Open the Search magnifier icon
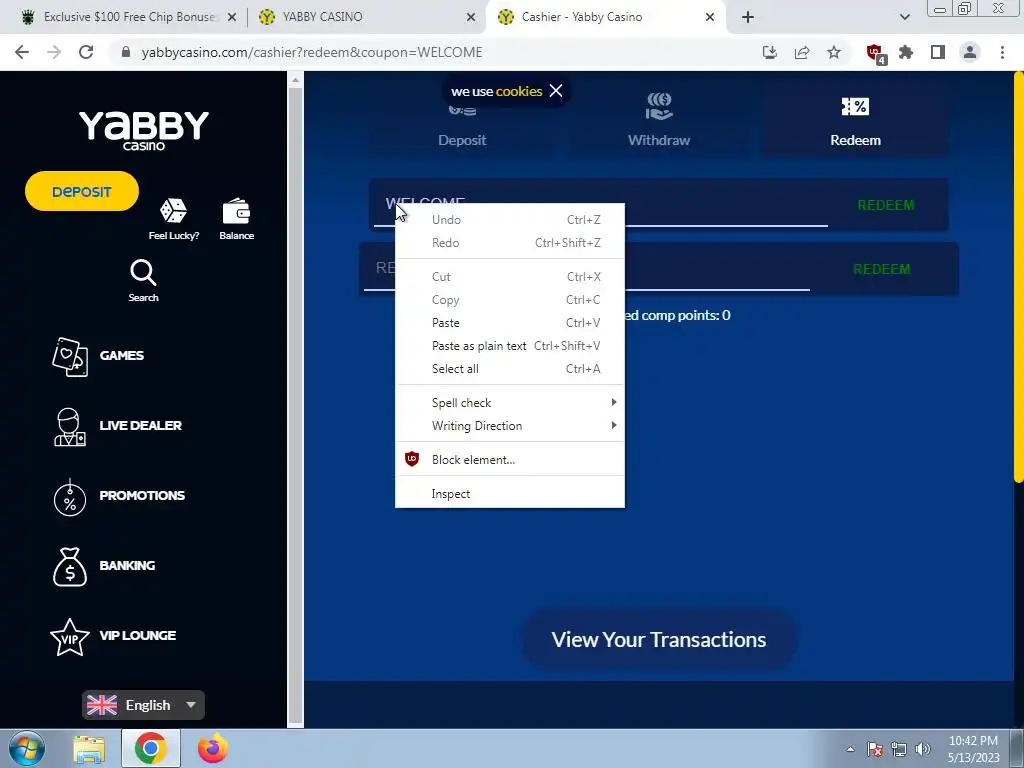 click(143, 273)
